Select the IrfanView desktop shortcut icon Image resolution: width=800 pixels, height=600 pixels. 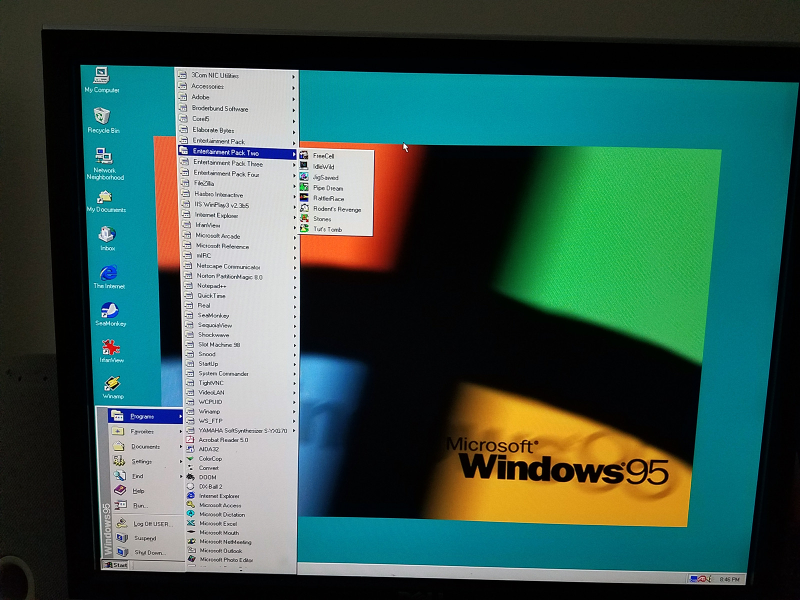pyautogui.click(x=111, y=351)
